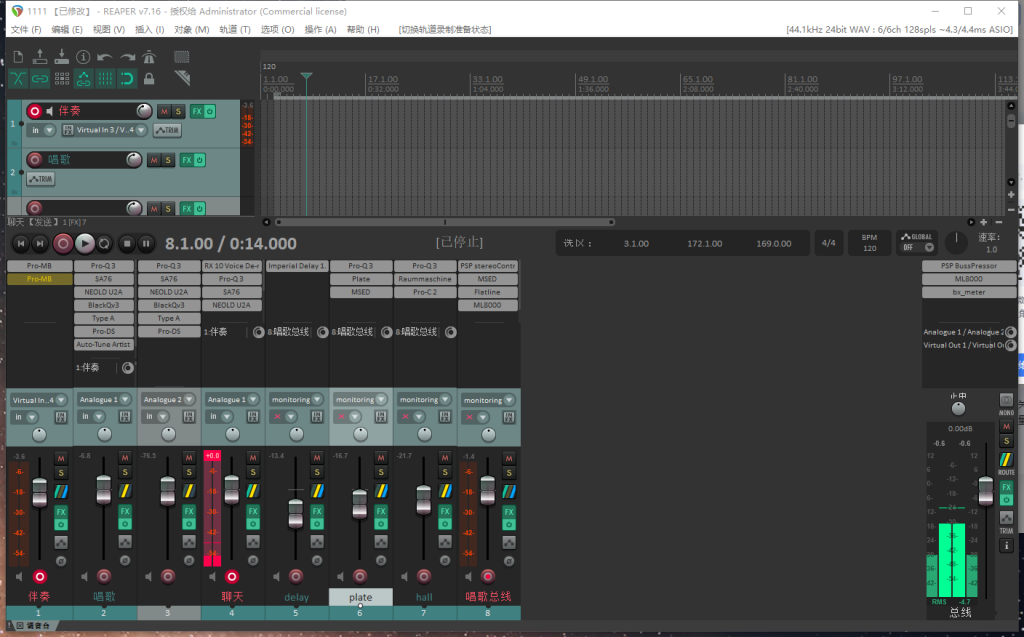Open the 轨道 (T) menu
The width and height of the screenshot is (1024, 637).
(234, 29)
